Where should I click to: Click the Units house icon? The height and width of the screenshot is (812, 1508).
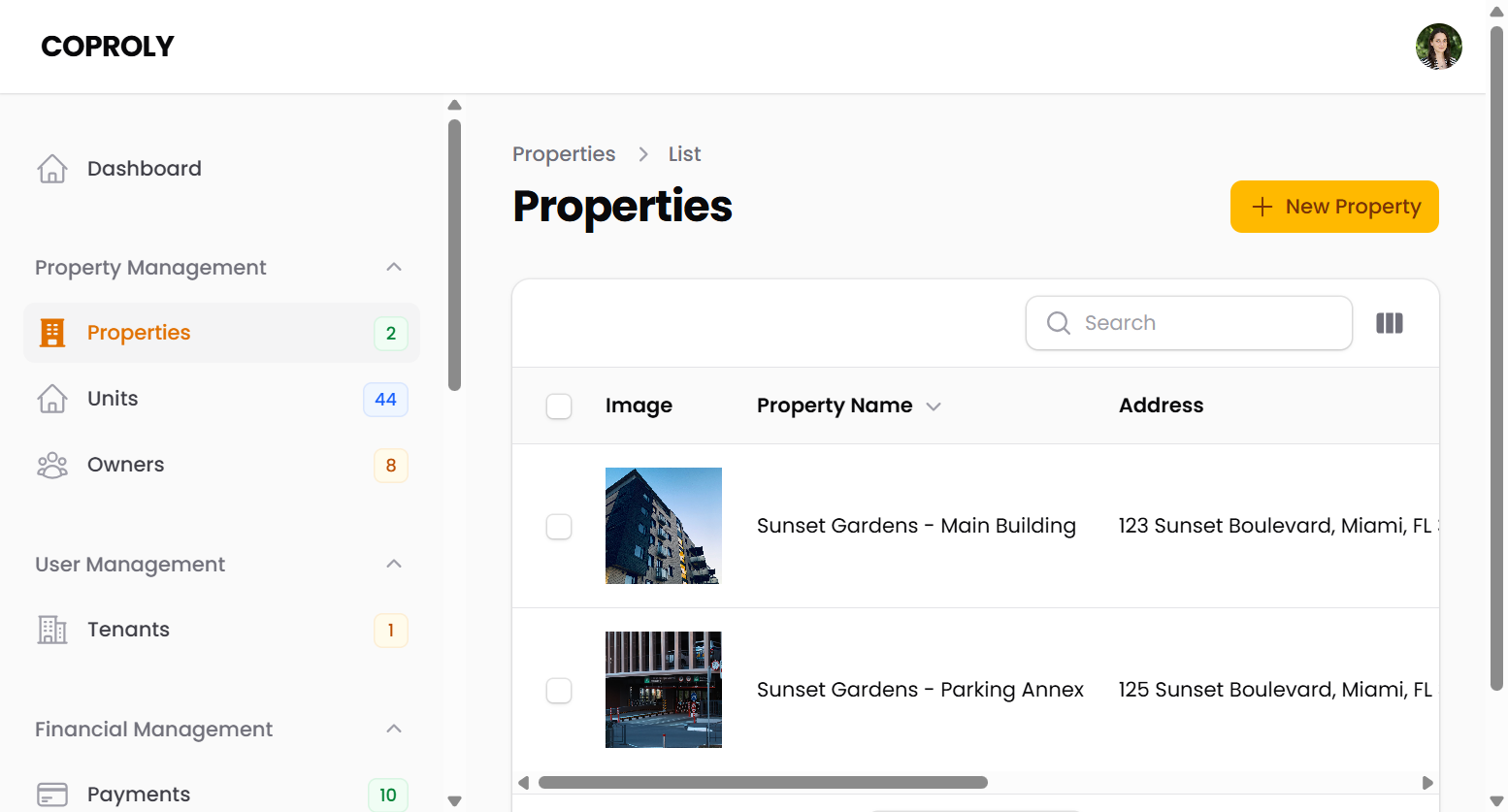(x=52, y=398)
